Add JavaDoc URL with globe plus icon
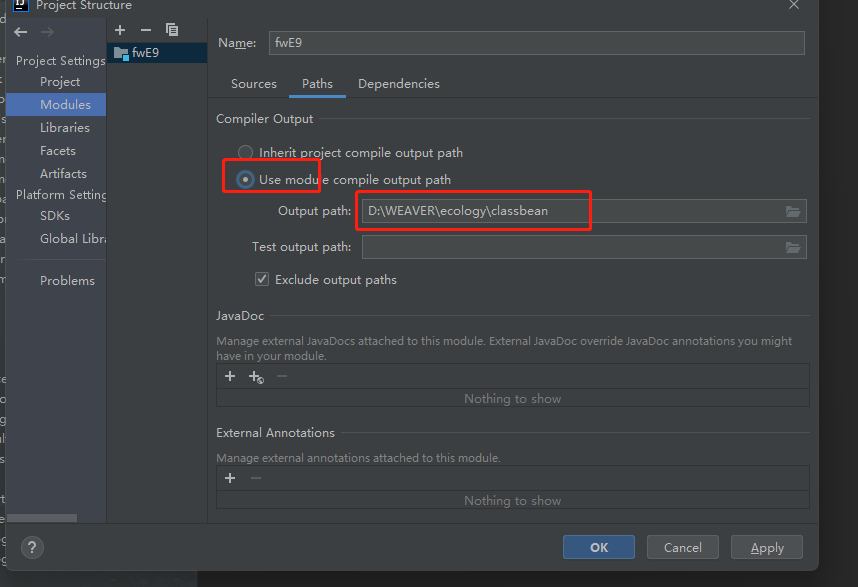 click(x=256, y=377)
